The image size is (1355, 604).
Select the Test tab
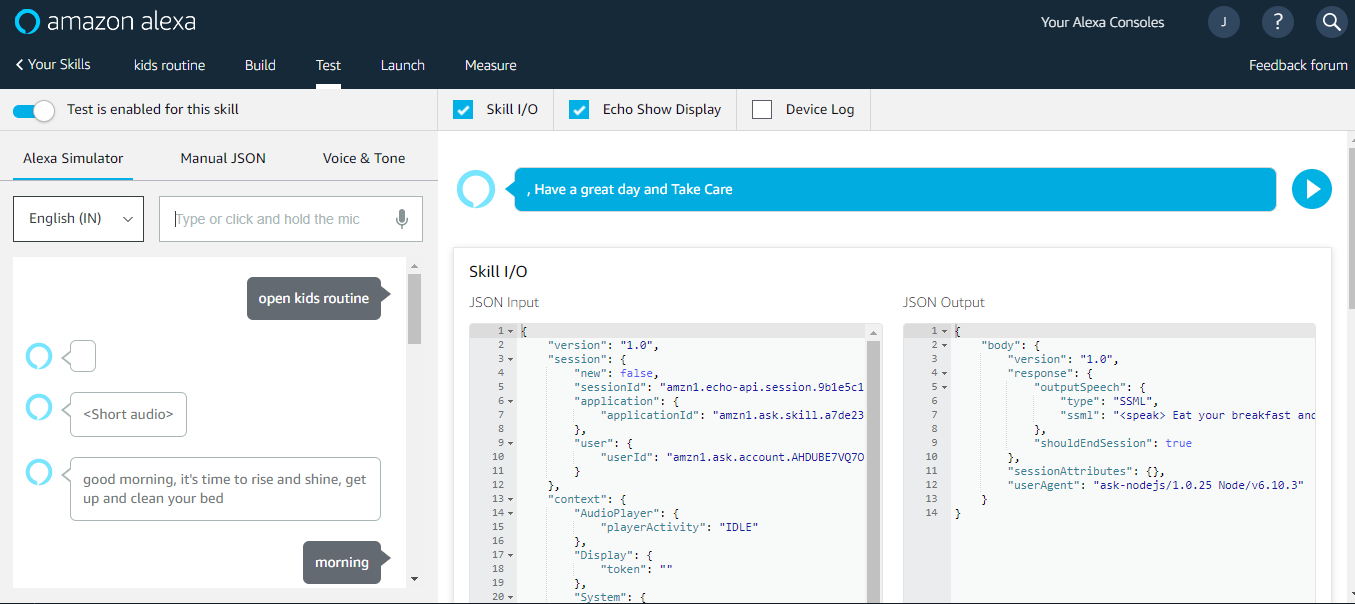tap(328, 65)
